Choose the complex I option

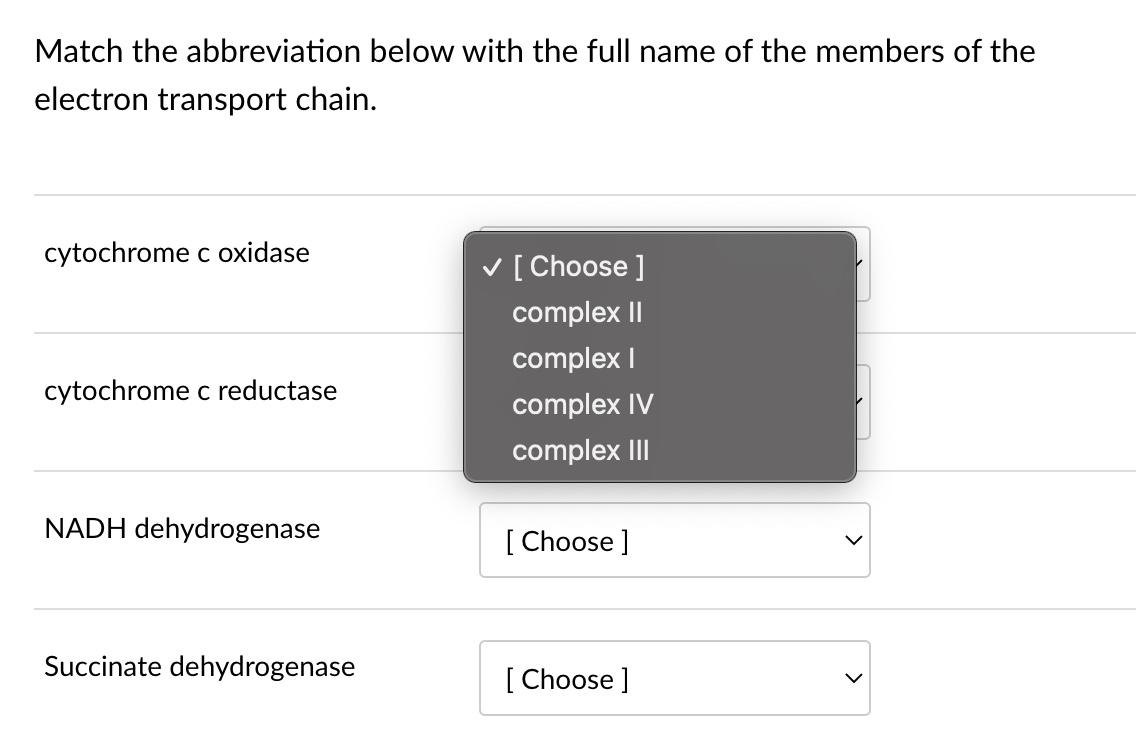coord(573,358)
